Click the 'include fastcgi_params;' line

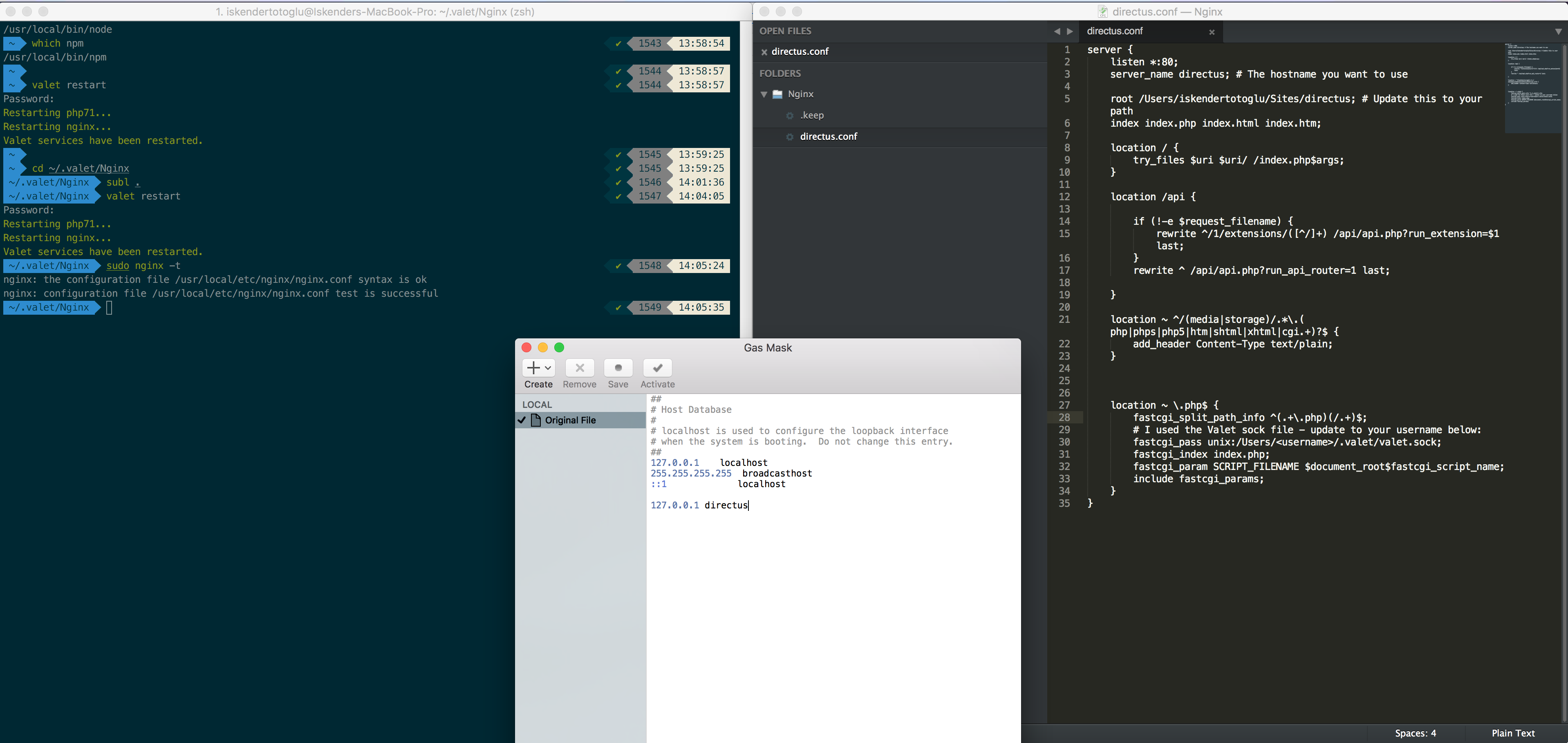point(1198,479)
